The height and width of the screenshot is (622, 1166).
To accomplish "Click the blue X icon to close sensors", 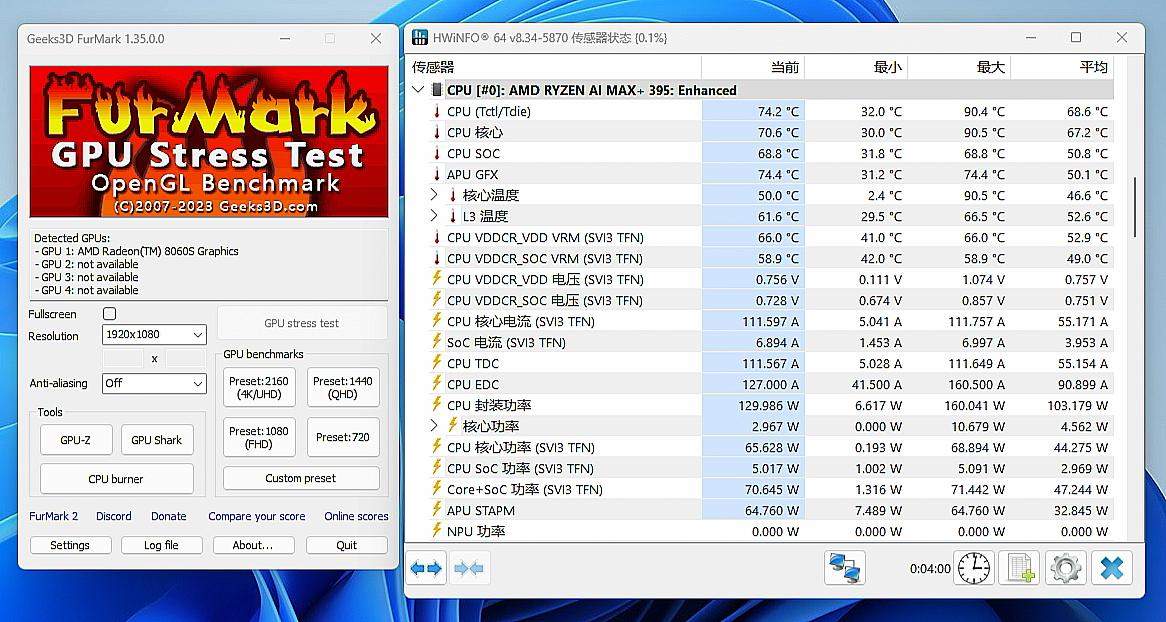I will pos(1112,567).
